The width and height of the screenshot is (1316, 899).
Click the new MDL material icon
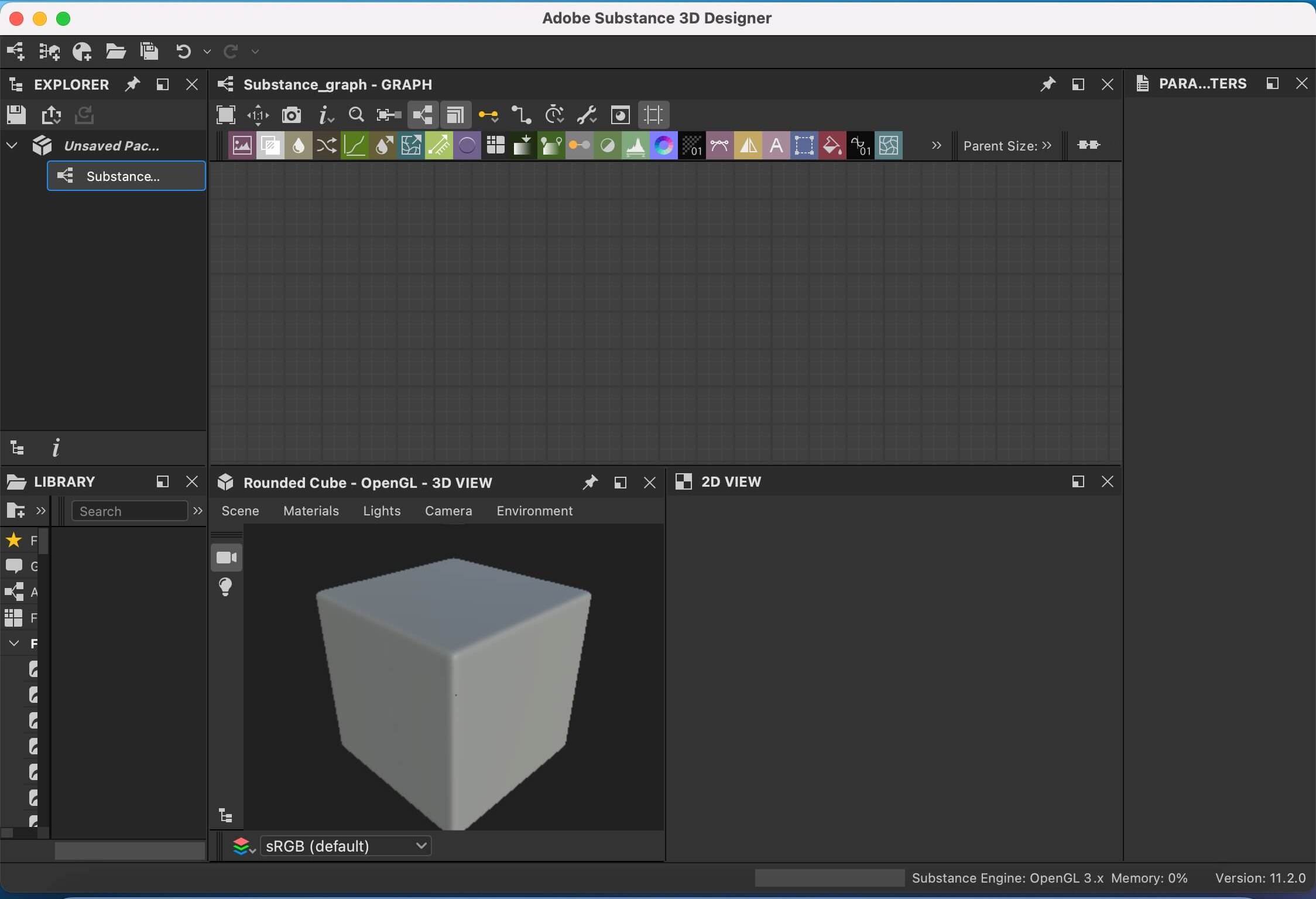point(82,52)
